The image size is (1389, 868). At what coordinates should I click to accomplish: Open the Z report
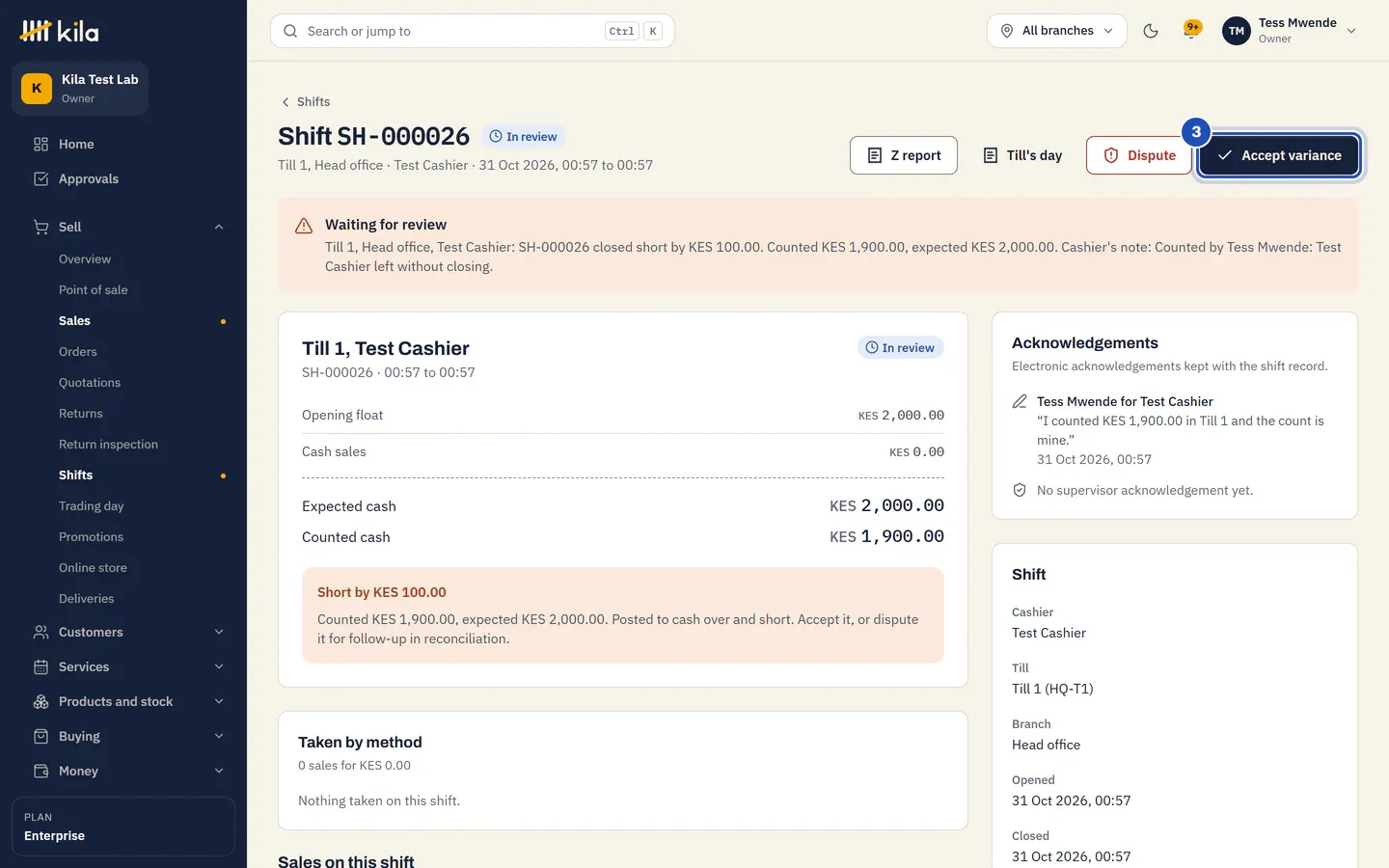[x=904, y=155]
